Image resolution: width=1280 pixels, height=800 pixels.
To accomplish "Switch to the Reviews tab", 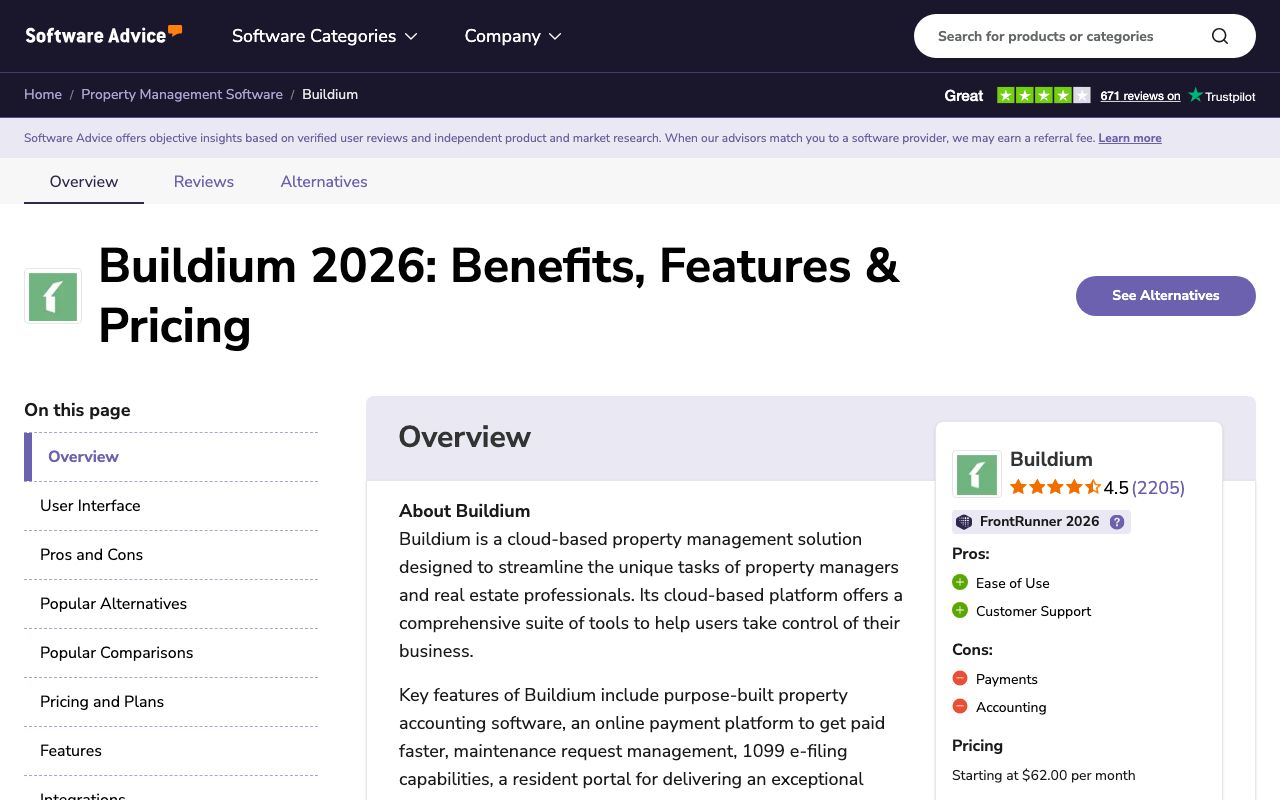I will click(x=204, y=181).
